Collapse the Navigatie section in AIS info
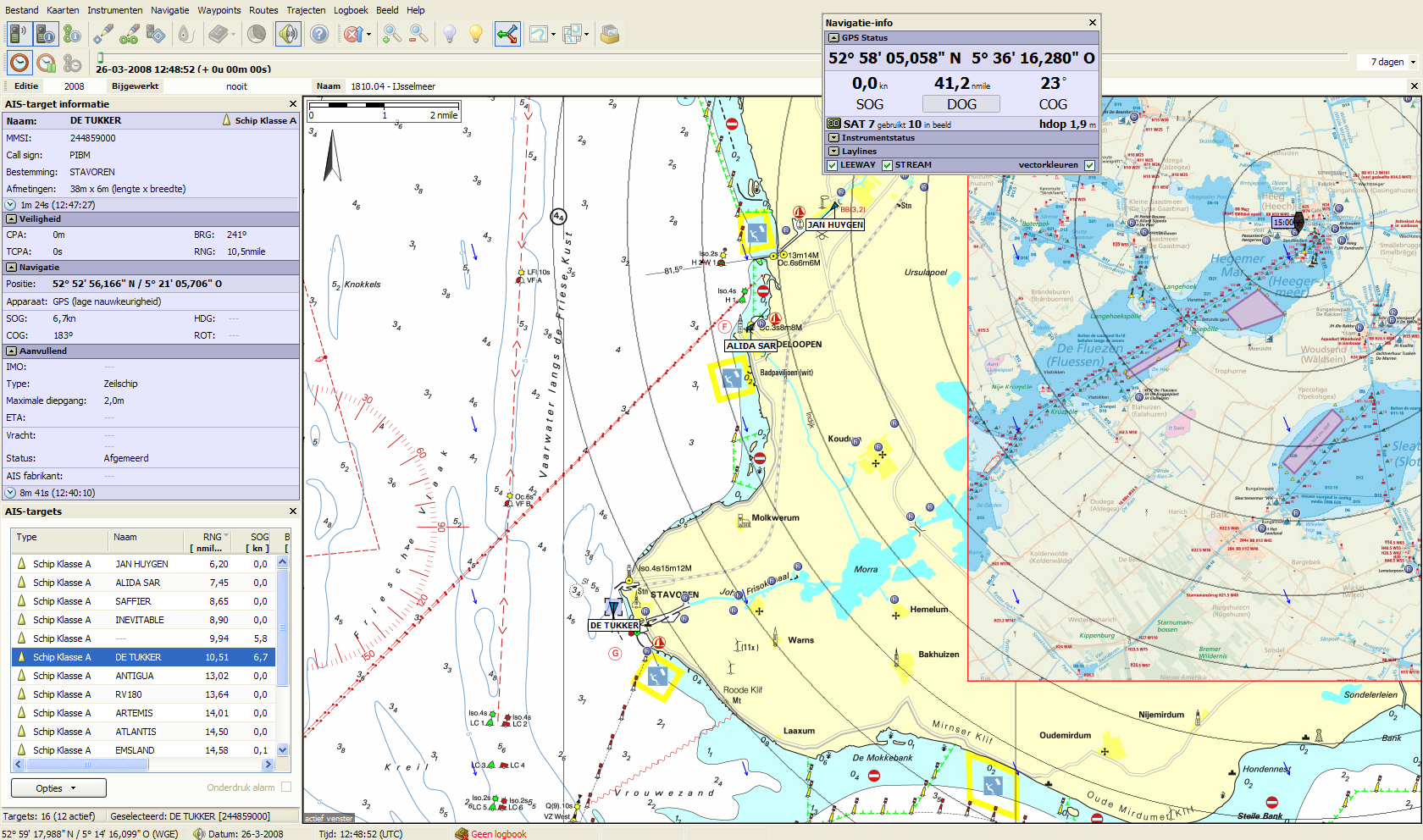Viewport: 1423px width, 840px height. click(12, 267)
